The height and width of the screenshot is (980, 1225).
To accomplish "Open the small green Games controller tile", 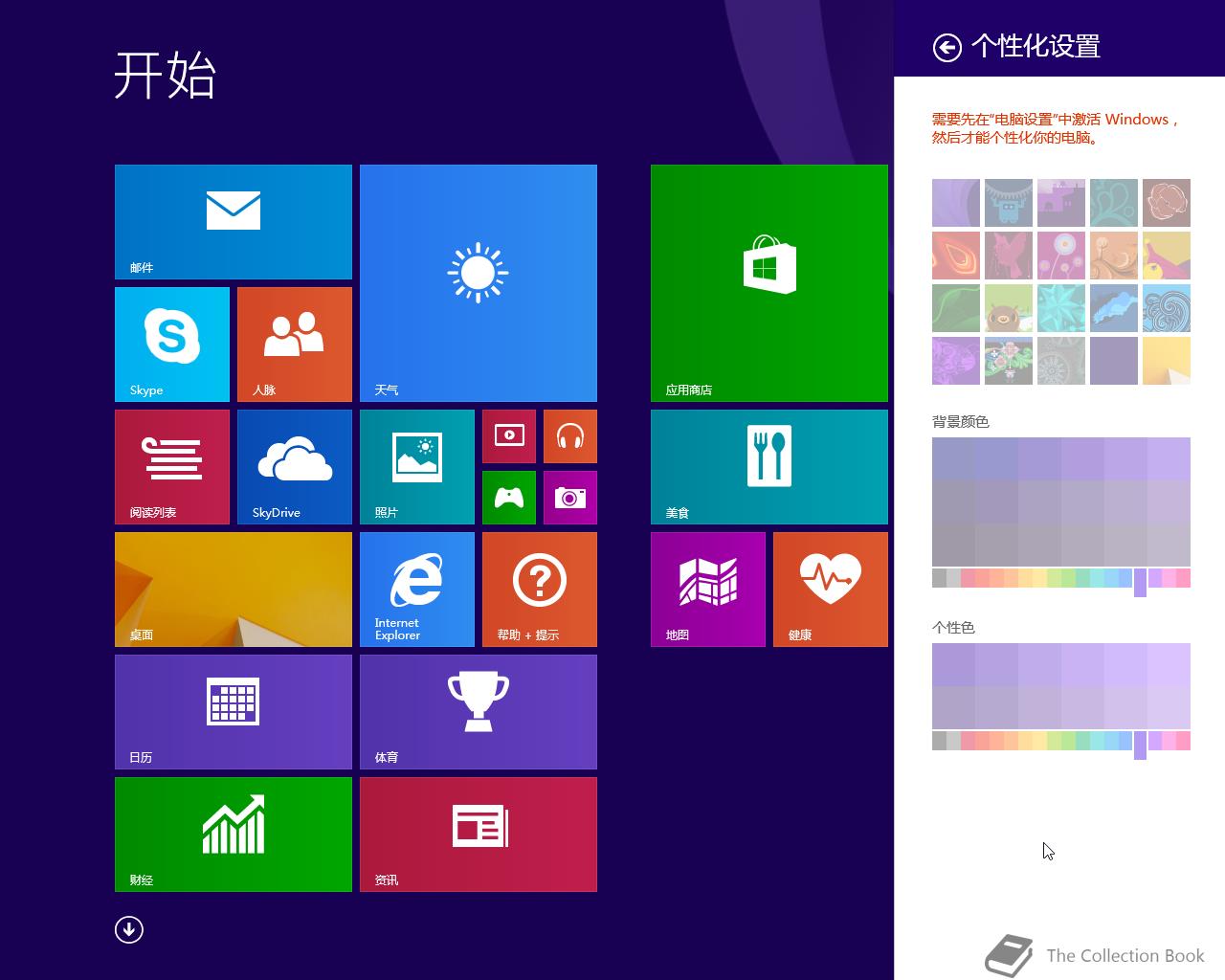I will (509, 498).
